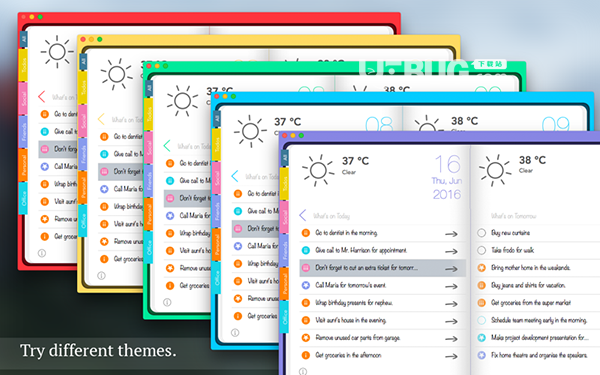Check off Take frodo for walk task
The width and height of the screenshot is (600, 375).
481,250
